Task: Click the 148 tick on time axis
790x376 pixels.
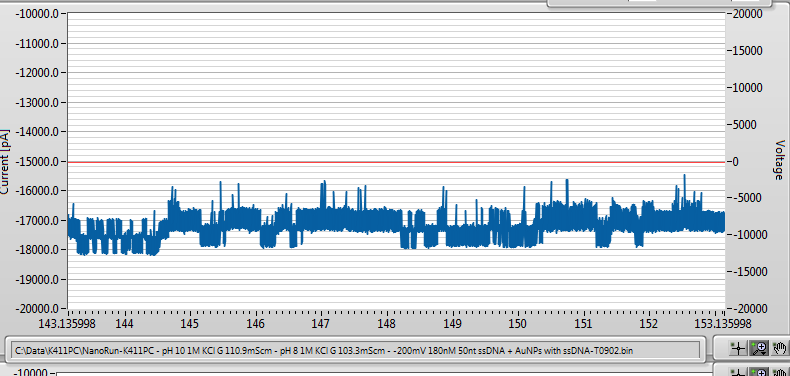Action: tap(387, 324)
